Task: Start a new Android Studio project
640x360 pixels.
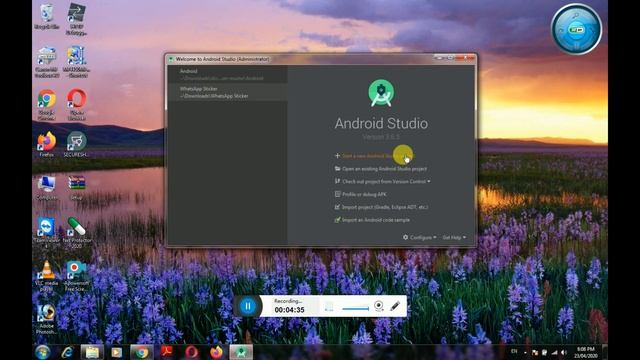Action: [373, 156]
